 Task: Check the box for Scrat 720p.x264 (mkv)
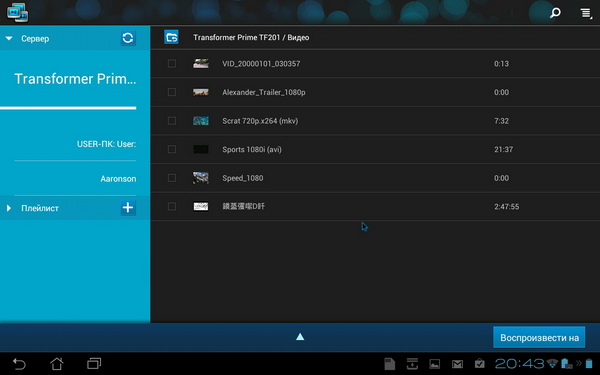pos(172,121)
